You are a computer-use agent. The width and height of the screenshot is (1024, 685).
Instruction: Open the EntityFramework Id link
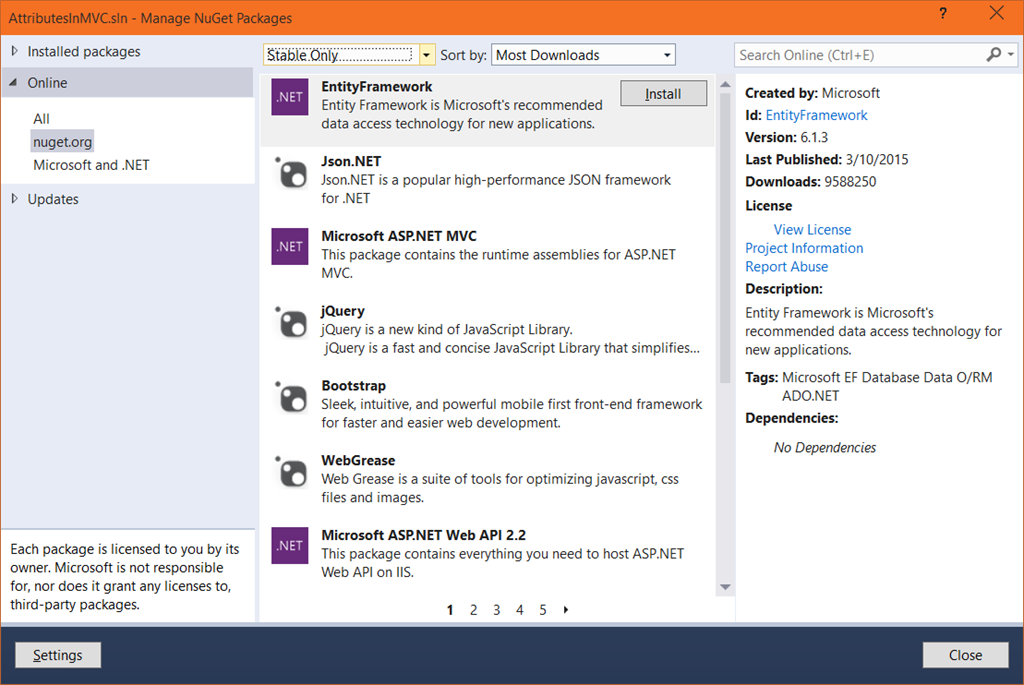[x=816, y=116]
